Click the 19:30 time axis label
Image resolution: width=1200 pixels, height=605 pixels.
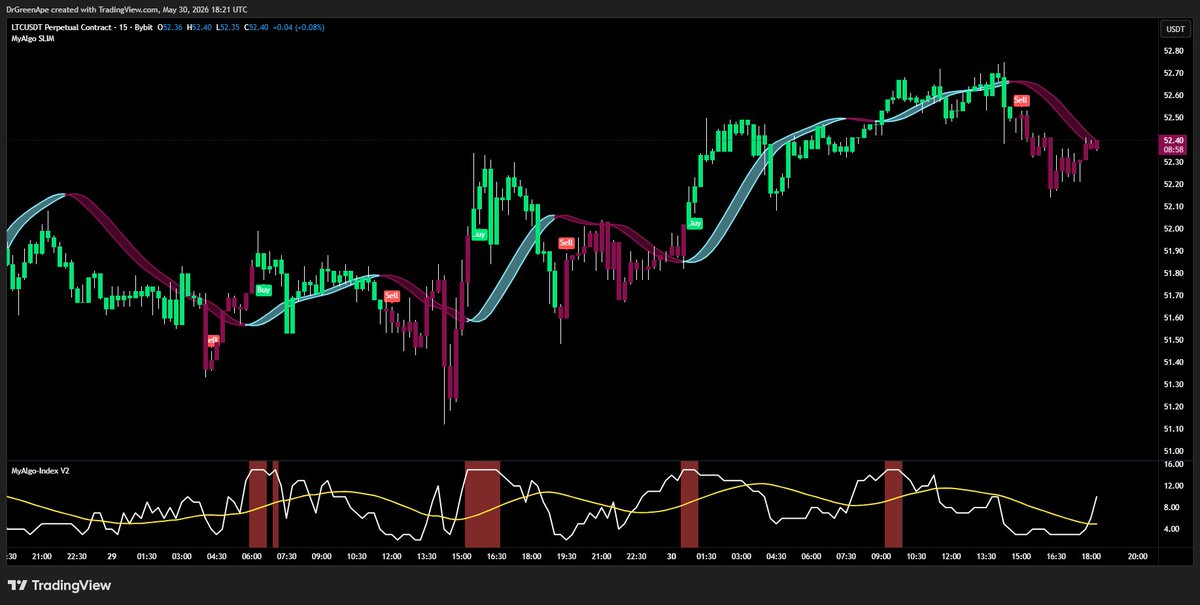566,555
